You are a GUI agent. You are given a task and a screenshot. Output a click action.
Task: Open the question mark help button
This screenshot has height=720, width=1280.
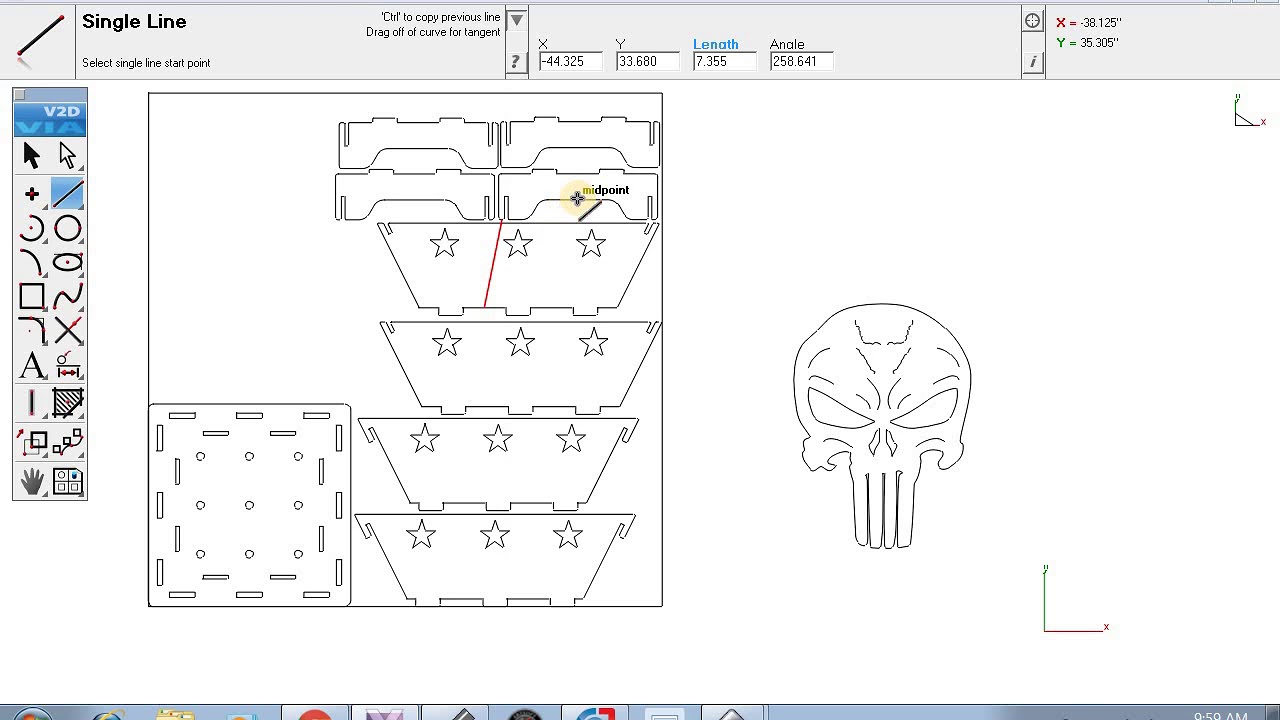tap(516, 62)
